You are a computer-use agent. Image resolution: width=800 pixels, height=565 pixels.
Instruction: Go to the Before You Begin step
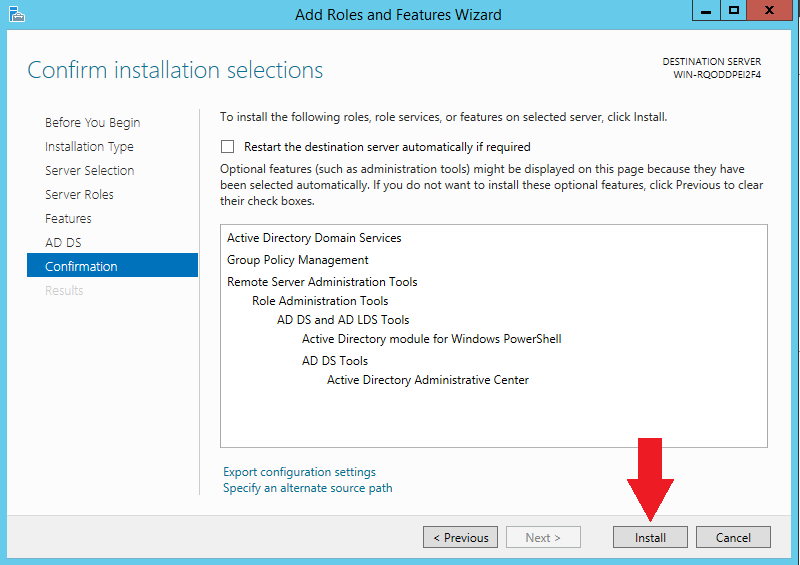[x=92, y=123]
